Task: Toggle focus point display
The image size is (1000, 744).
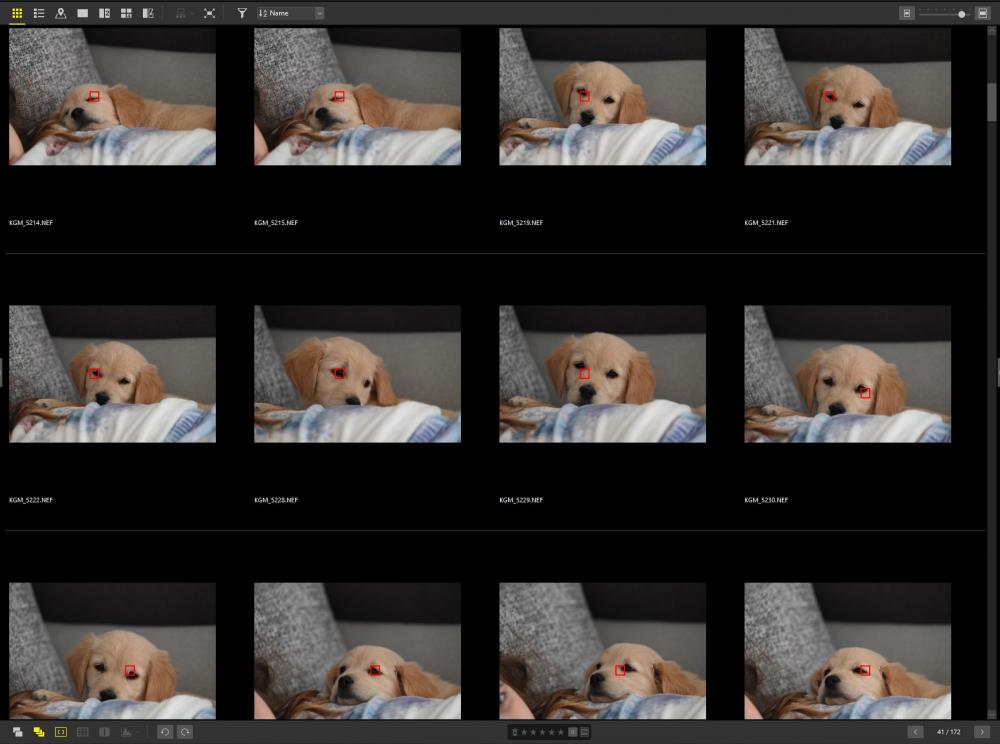Action: pyautogui.click(x=61, y=732)
